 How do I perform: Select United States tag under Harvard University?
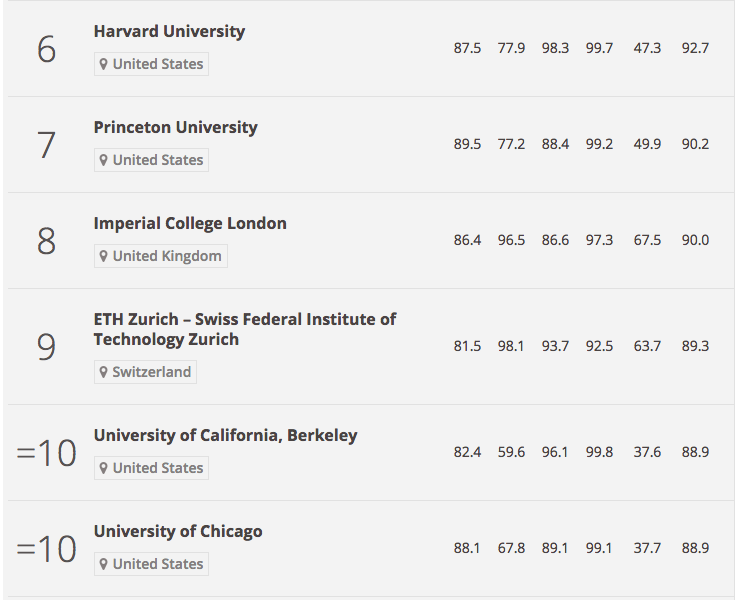pos(151,64)
